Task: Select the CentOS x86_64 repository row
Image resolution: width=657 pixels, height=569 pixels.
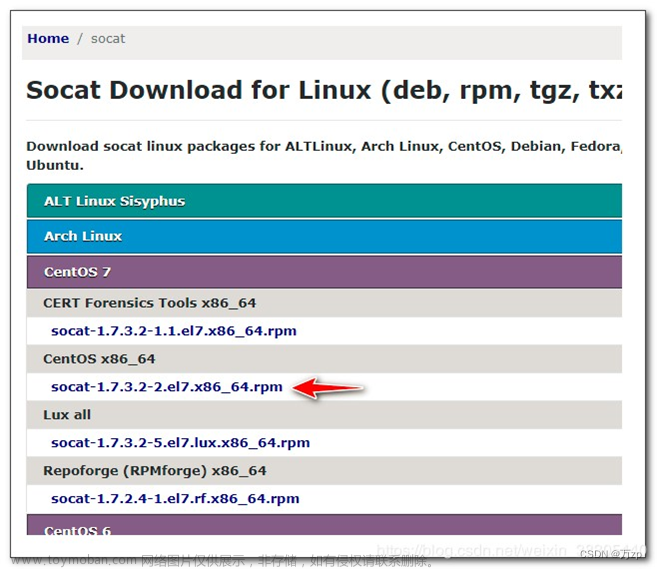Action: click(324, 359)
